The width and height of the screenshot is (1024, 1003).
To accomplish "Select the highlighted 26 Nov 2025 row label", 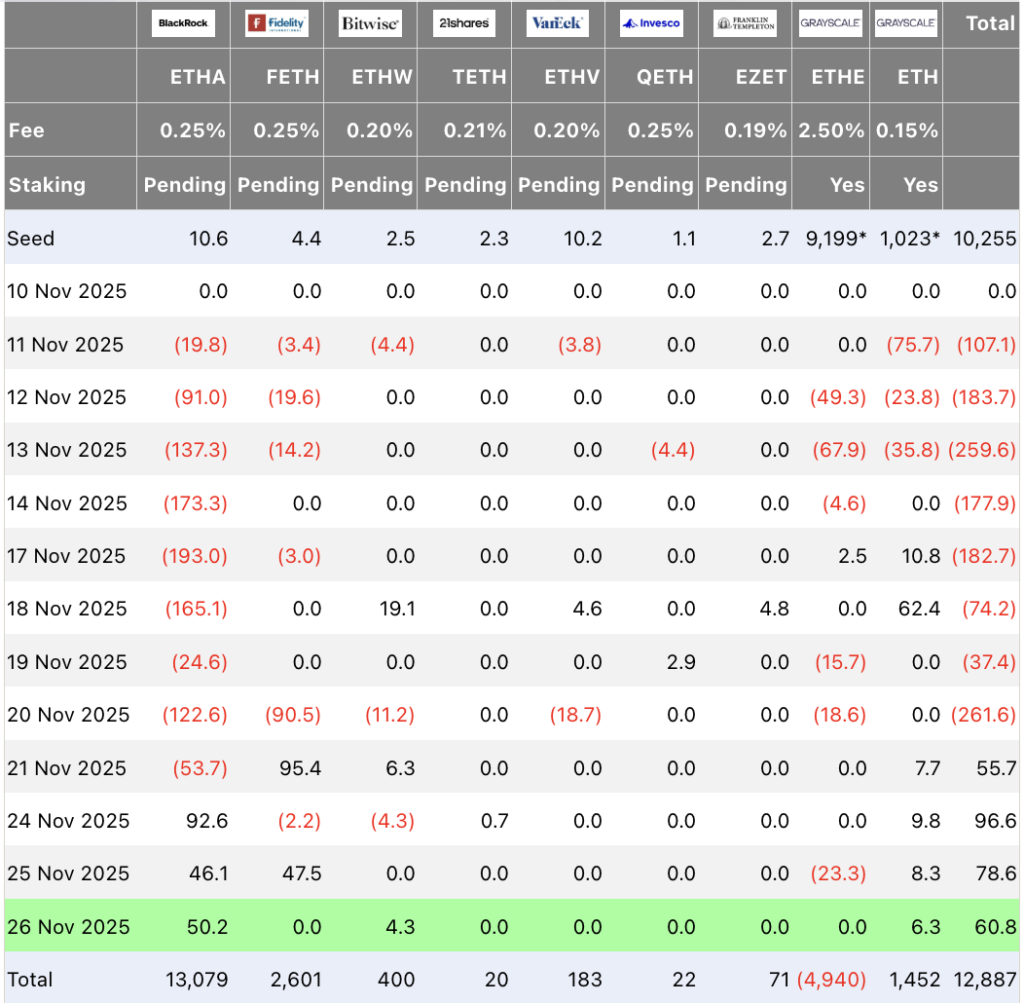I will click(68, 927).
